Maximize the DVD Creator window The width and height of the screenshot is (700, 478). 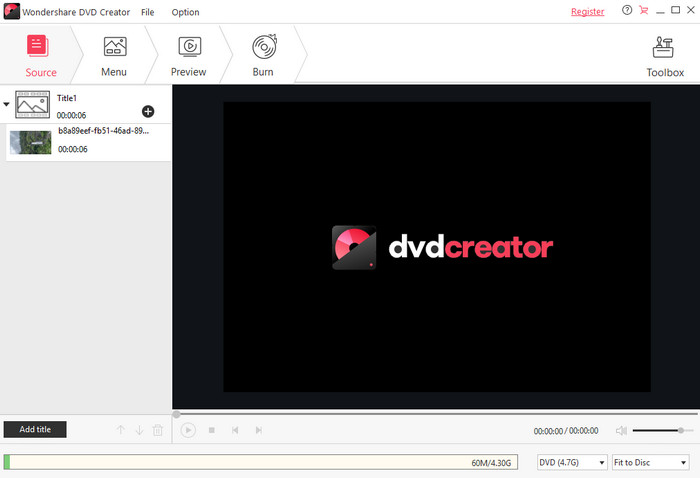tap(675, 10)
